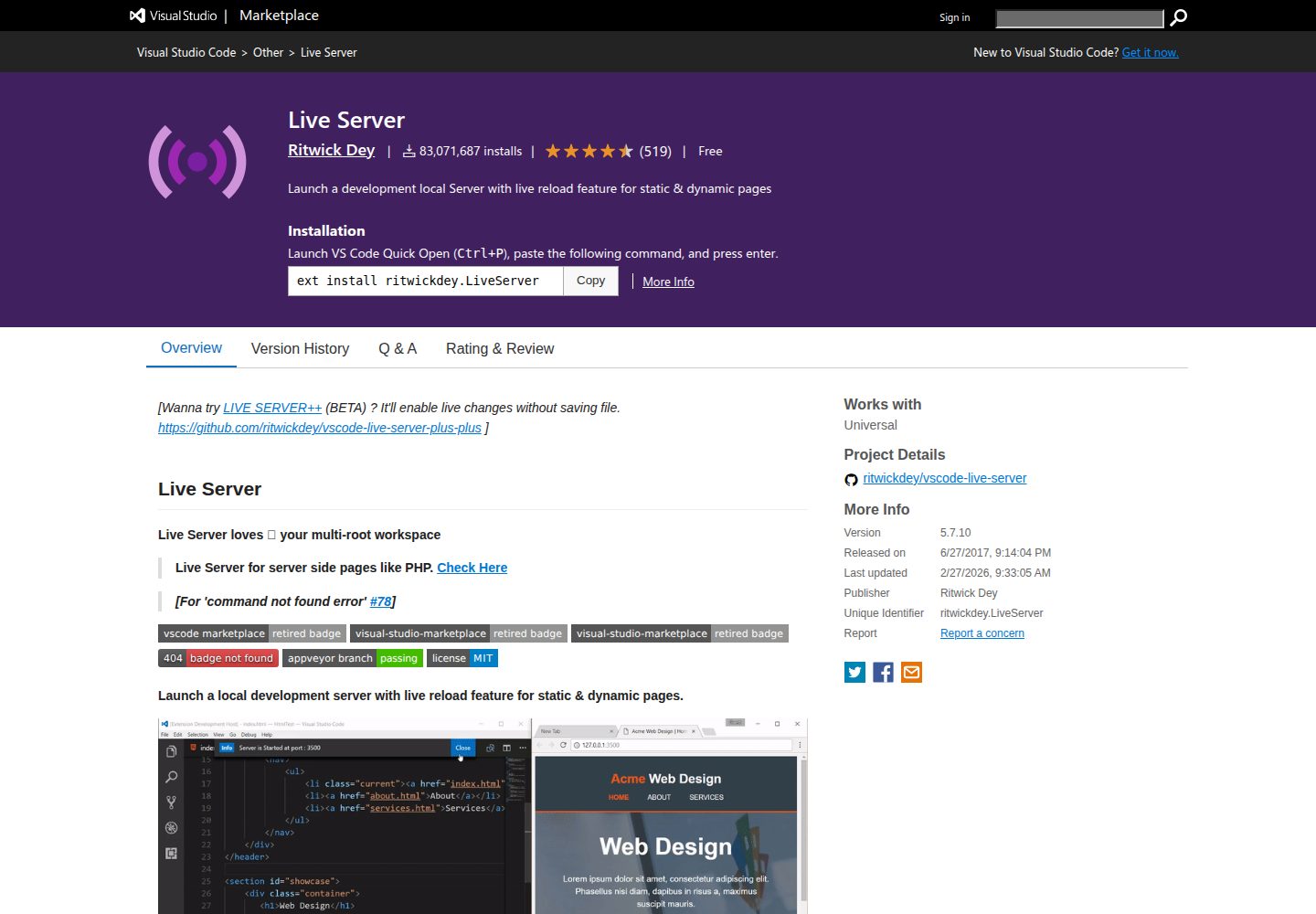Open the ritwickdey/vscode-live-server repository link
The image size is (1316, 914).
pos(944,478)
